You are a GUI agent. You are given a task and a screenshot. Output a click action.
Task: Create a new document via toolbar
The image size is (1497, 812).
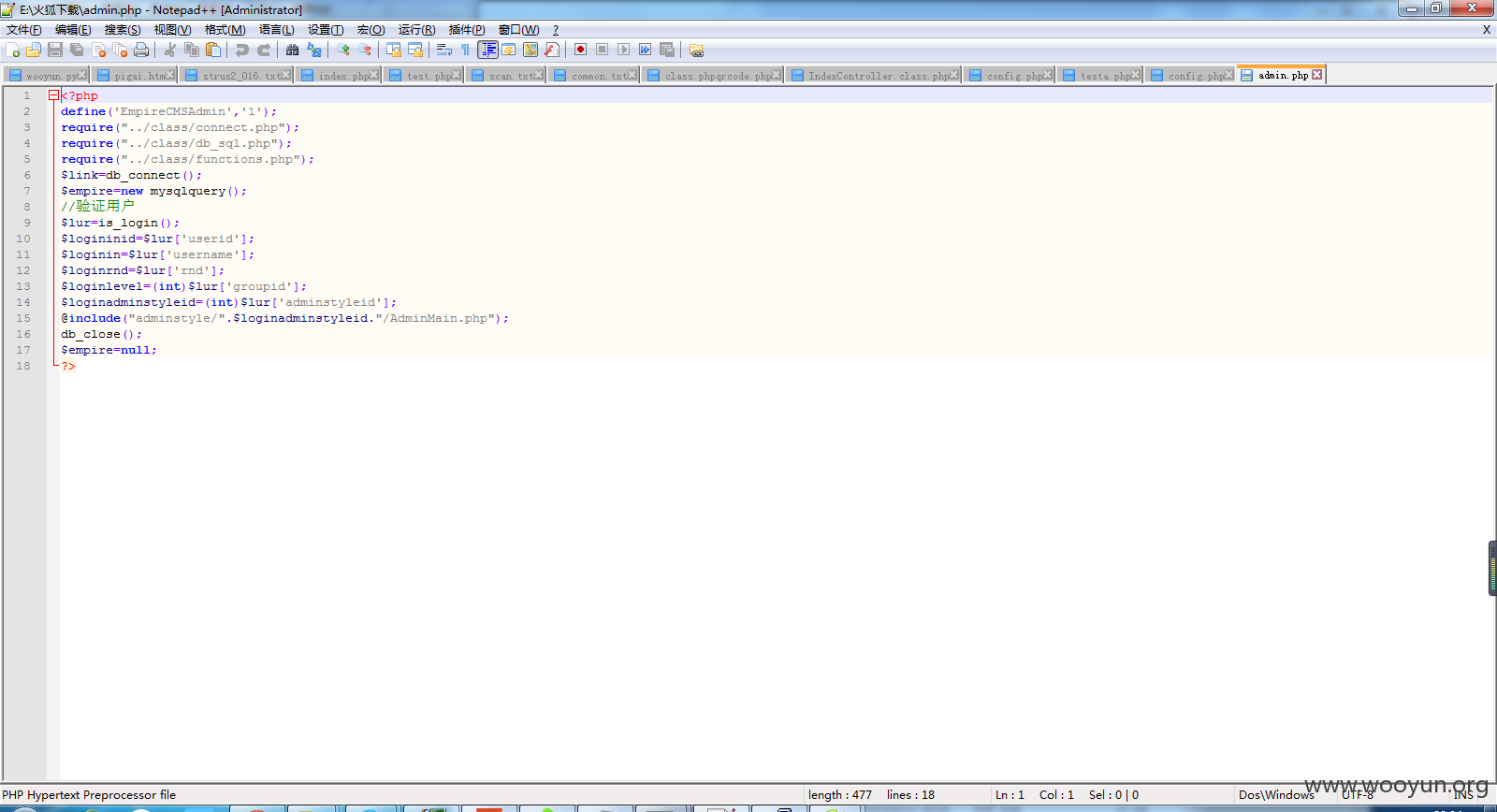13,50
